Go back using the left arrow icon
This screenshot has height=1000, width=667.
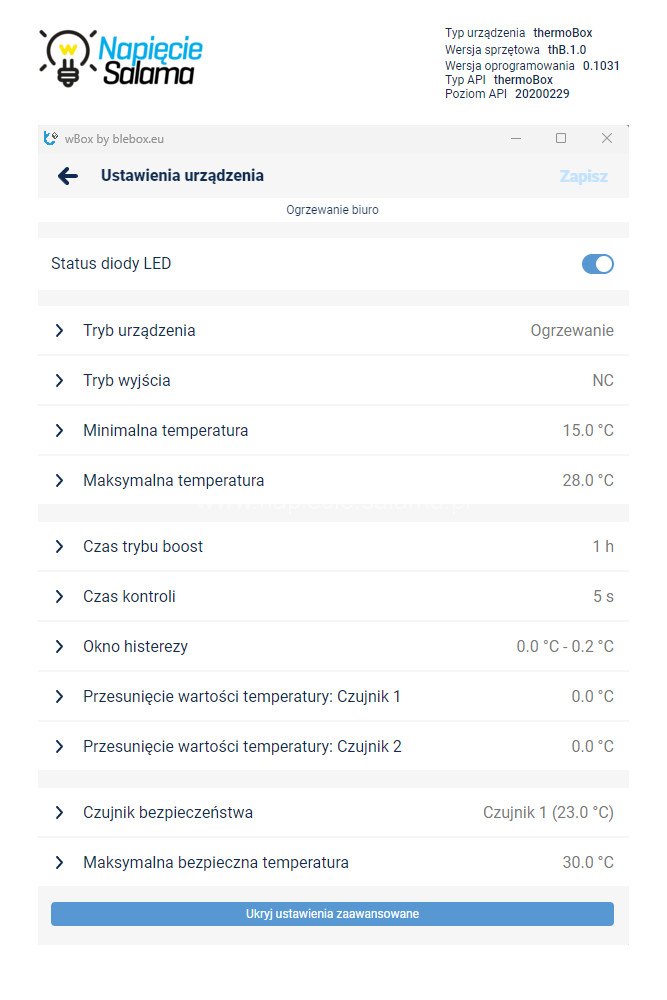[68, 176]
